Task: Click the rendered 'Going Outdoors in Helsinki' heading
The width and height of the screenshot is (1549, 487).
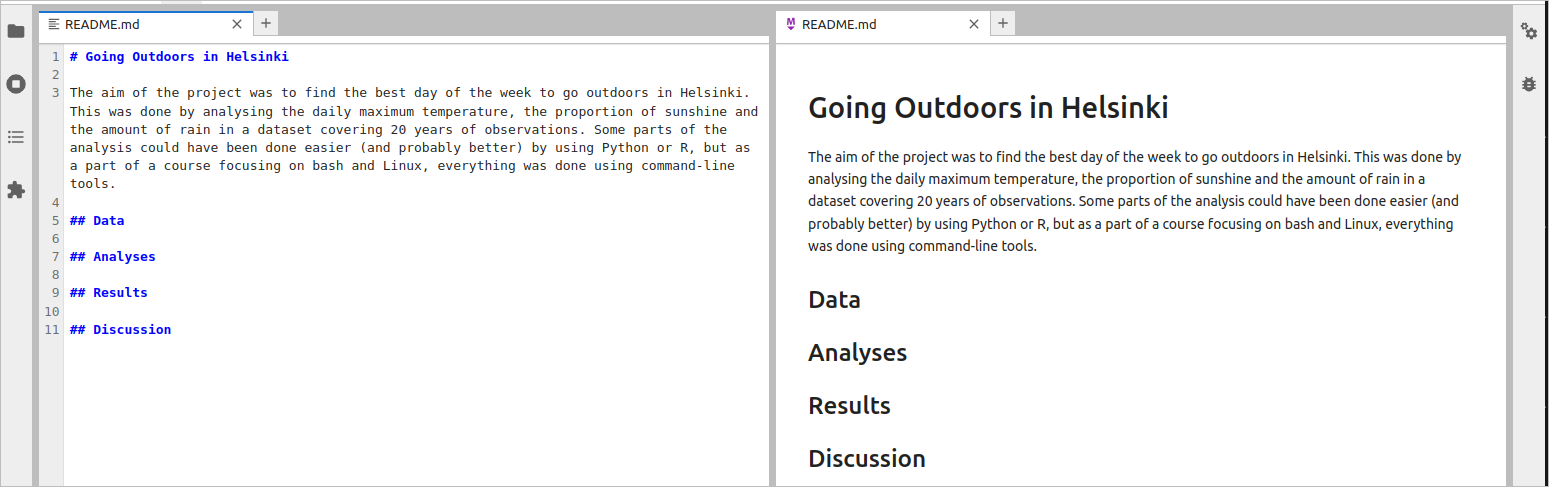Action: point(988,108)
